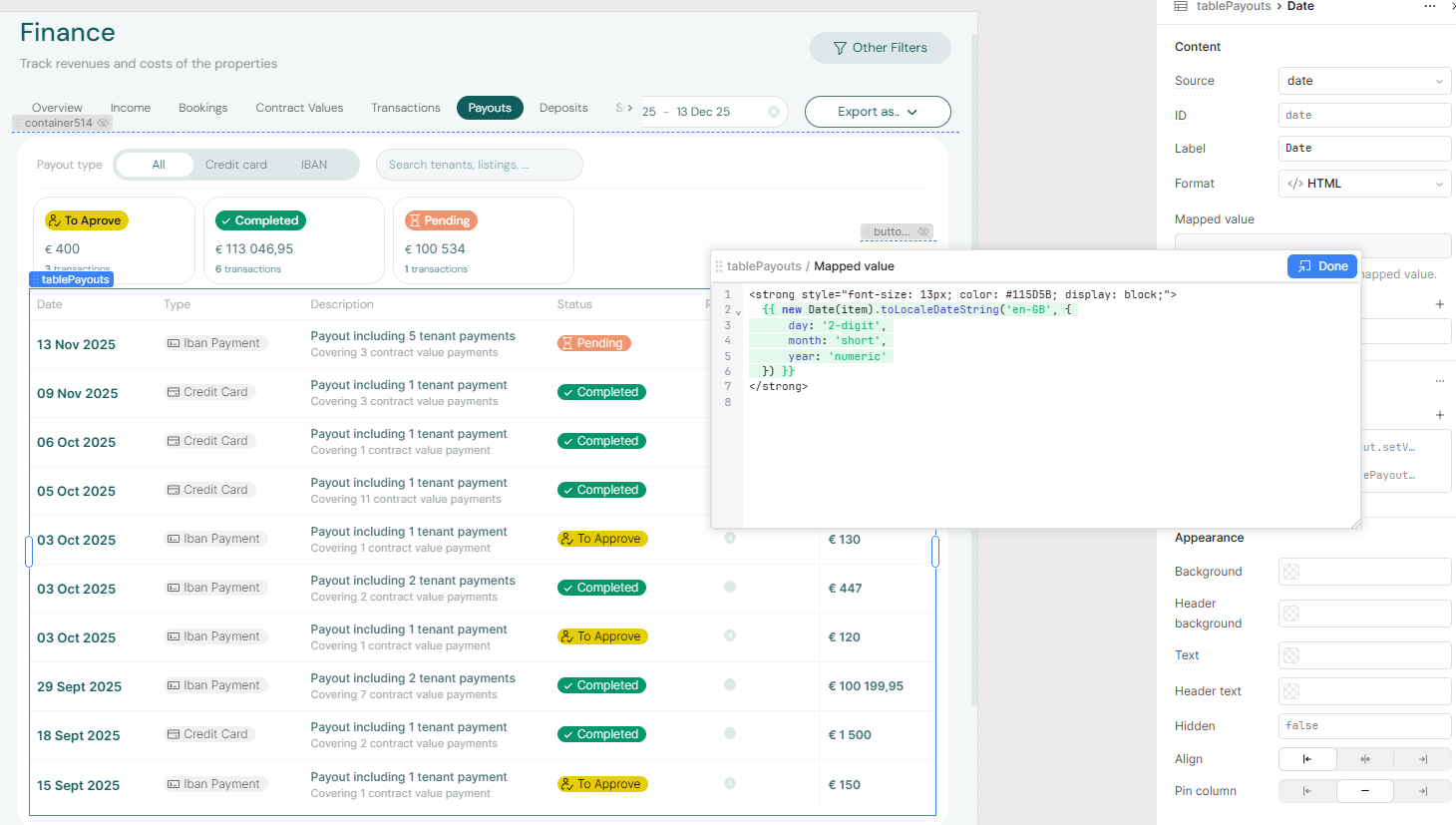Pick the Header background color swatch

(x=1291, y=614)
